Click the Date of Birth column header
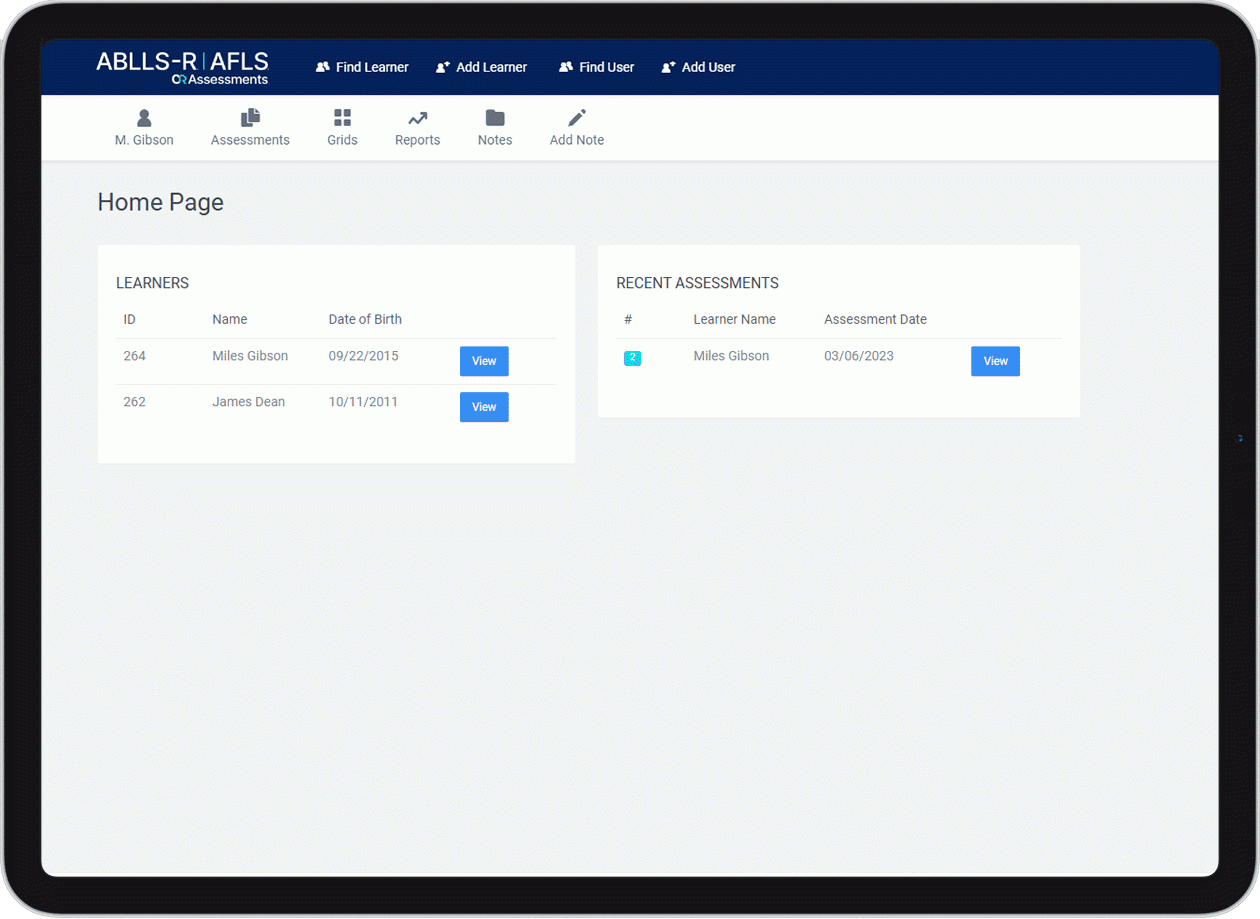 pyautogui.click(x=365, y=319)
